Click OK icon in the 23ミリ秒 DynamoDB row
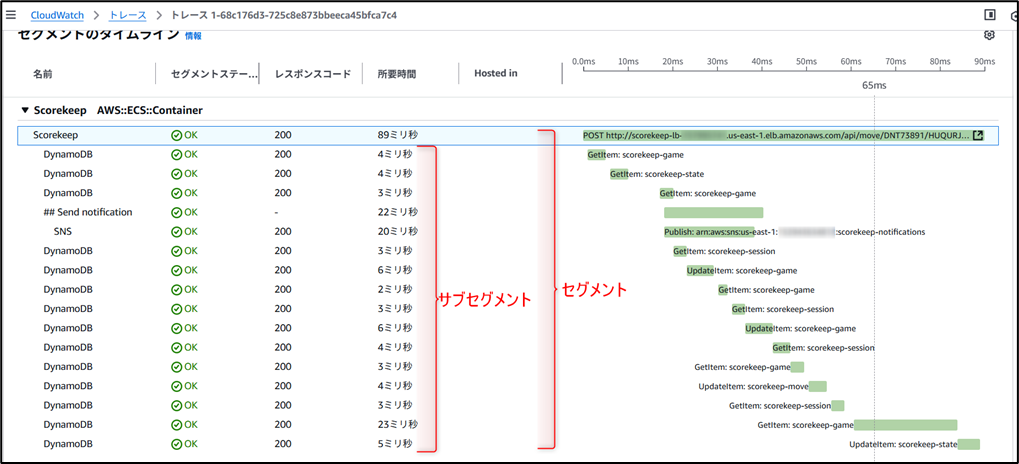This screenshot has height=464, width=1019. (177, 425)
